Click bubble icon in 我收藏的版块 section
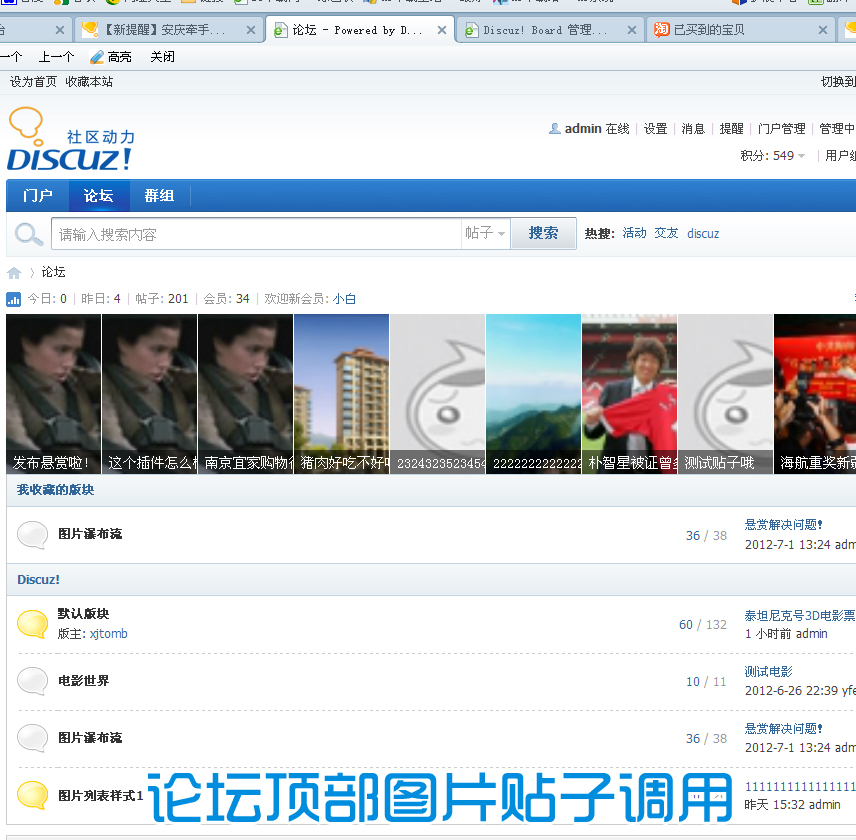Viewport: 856px width, 840px height. click(x=33, y=534)
